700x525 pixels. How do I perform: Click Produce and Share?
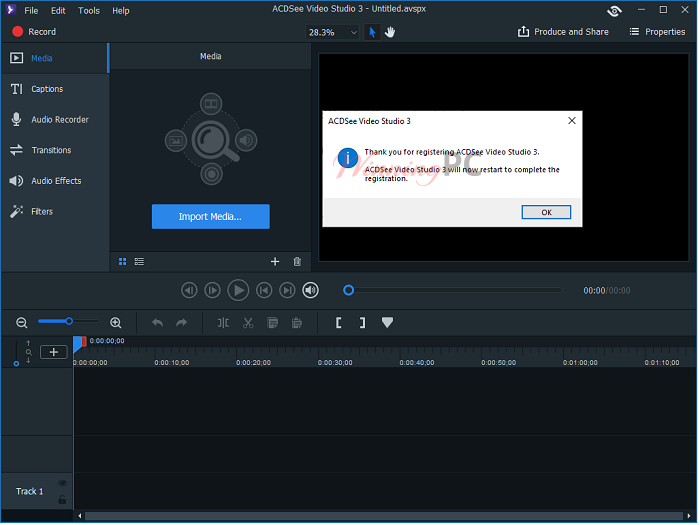click(563, 32)
